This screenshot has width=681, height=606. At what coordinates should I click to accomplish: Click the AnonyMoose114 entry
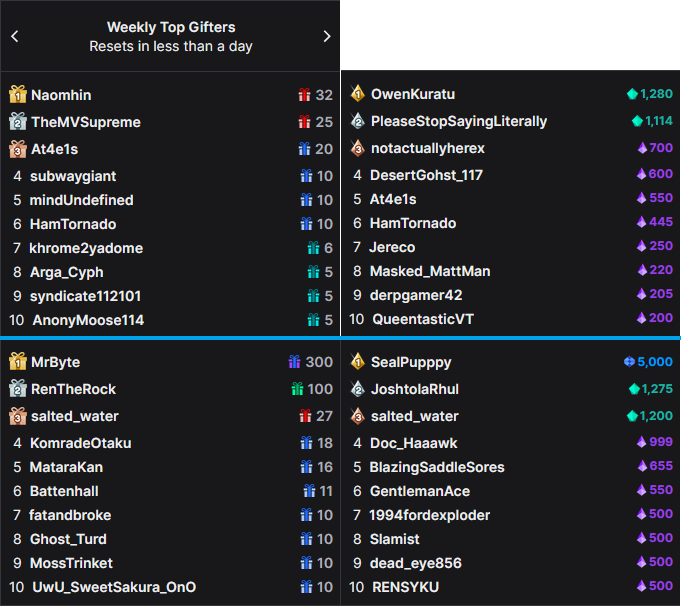pyautogui.click(x=88, y=320)
